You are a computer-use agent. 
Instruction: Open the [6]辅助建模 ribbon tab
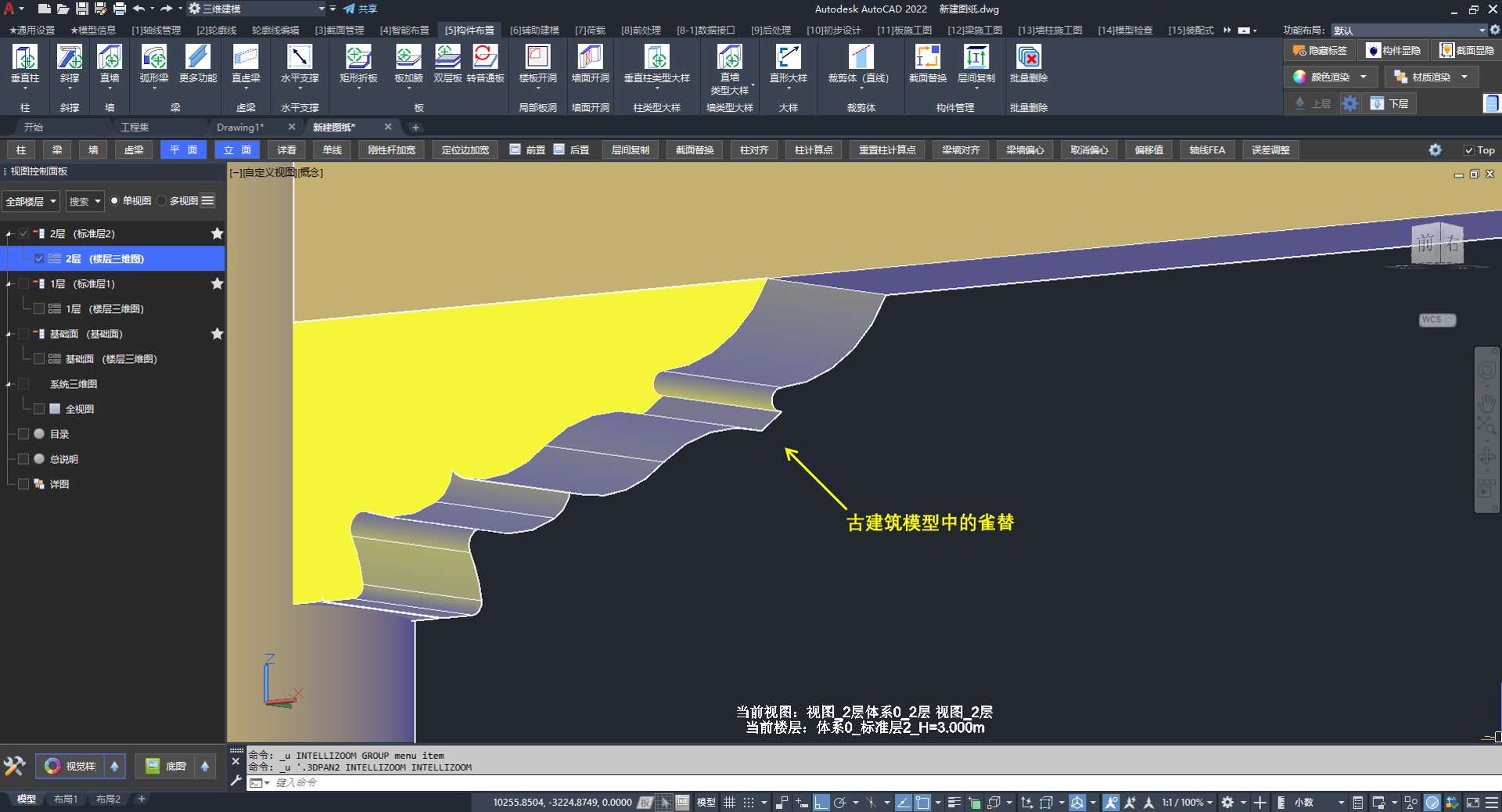pyautogui.click(x=534, y=31)
